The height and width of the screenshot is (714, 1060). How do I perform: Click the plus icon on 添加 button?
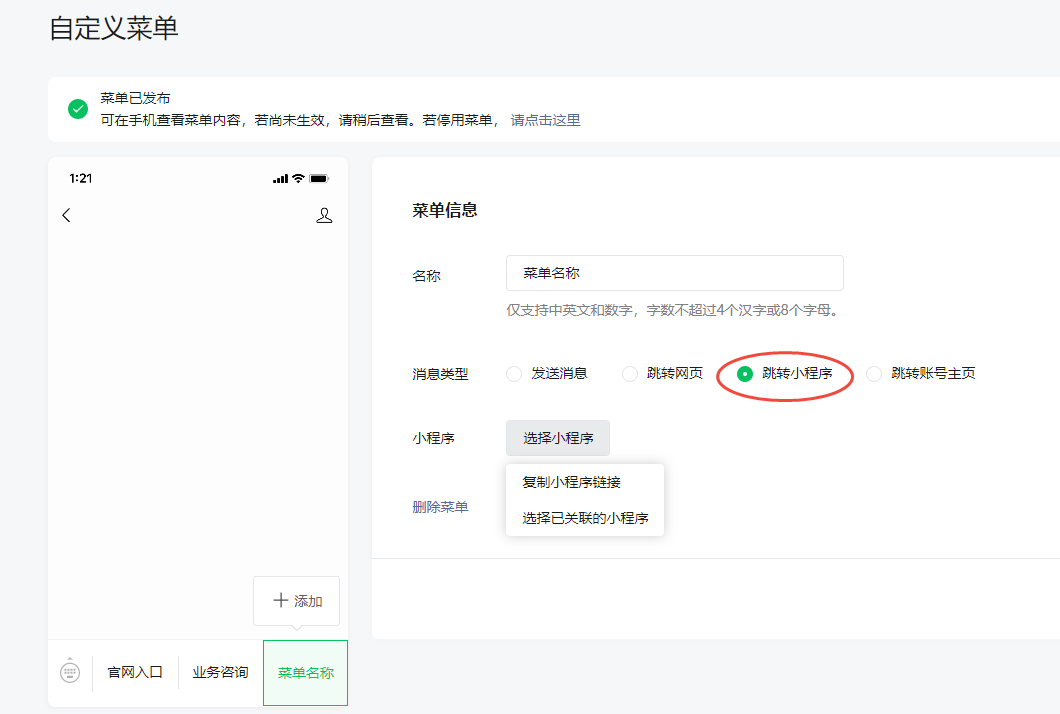tap(281, 600)
